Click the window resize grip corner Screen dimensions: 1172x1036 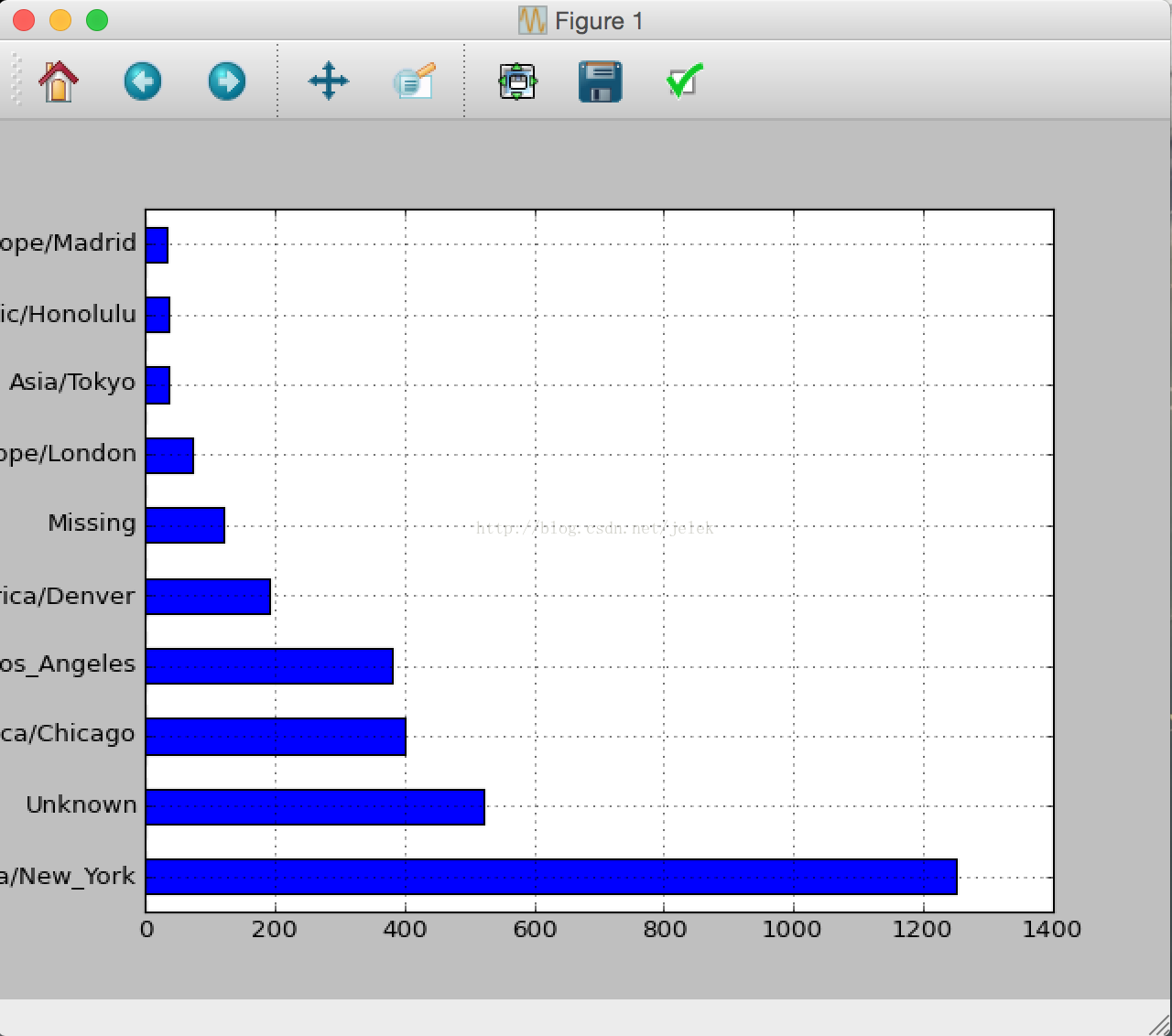pyautogui.click(x=1159, y=1023)
